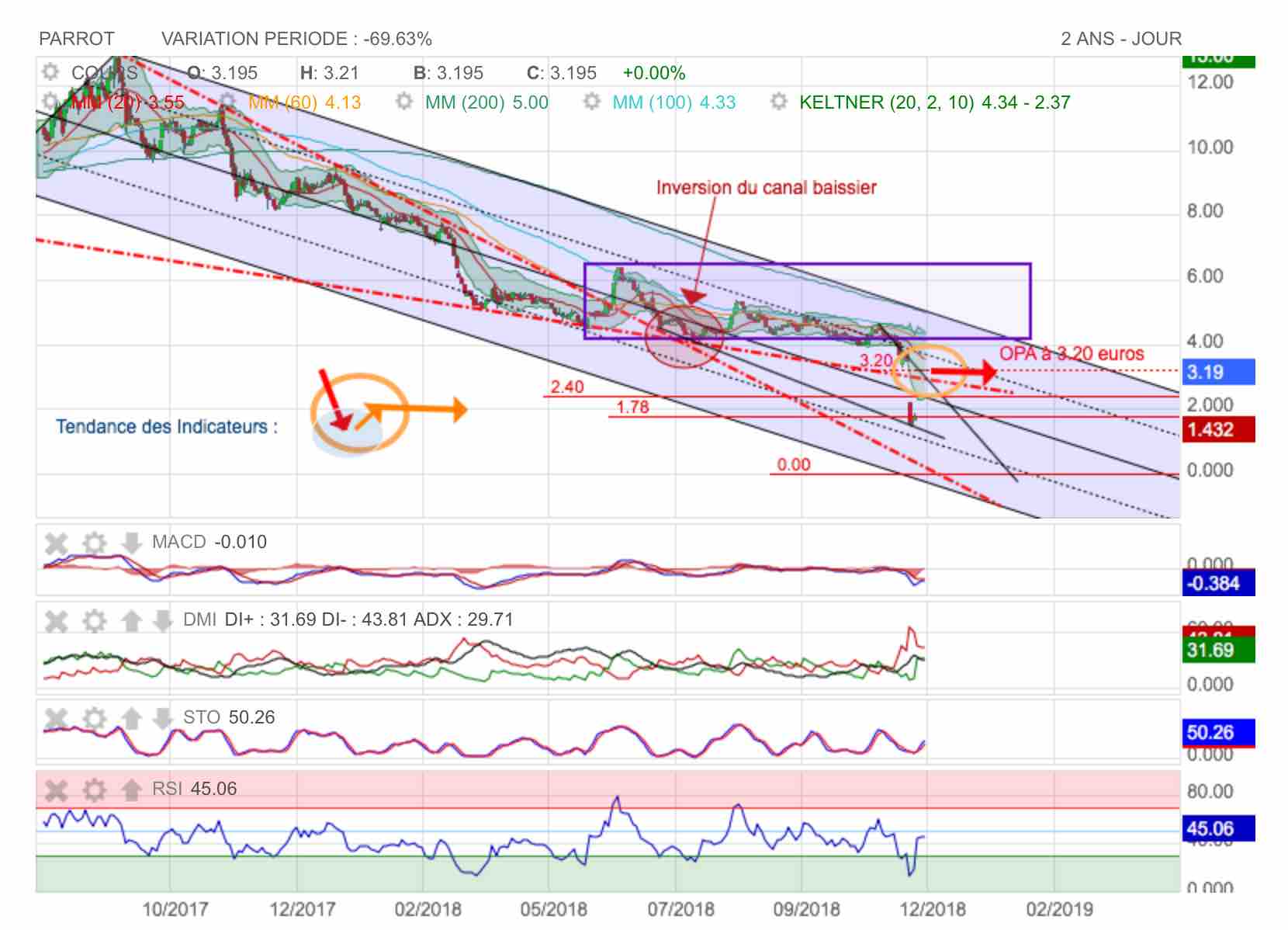Select the 'OPA à 3.20 euros' annotation
The width and height of the screenshot is (1288, 930).
point(1072,354)
